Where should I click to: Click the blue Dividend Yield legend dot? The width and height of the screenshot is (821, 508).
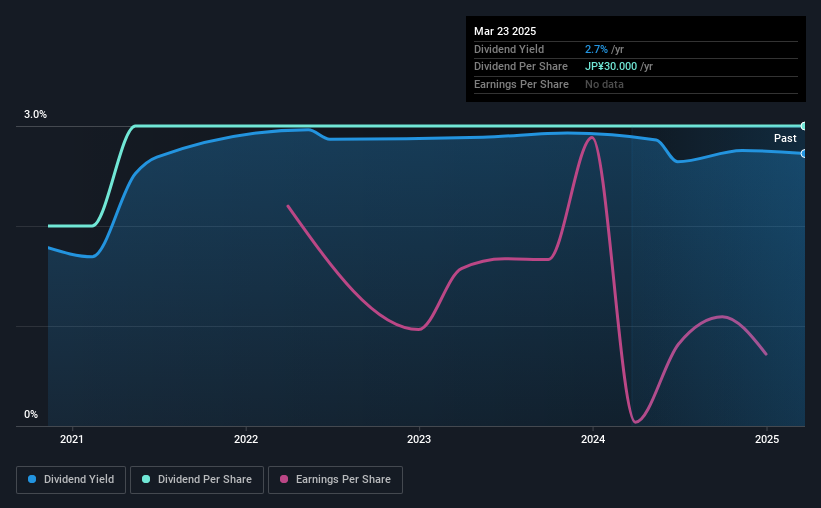(32, 479)
